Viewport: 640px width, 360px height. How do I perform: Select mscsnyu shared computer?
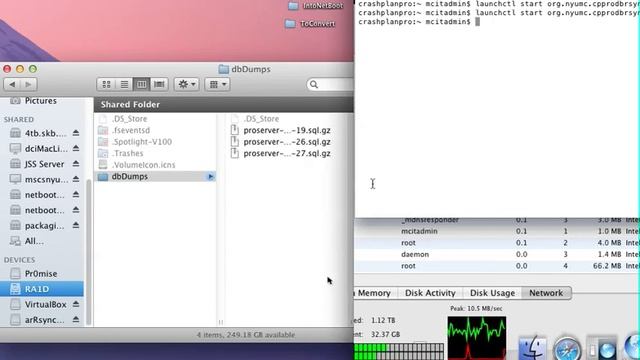pyautogui.click(x=46, y=180)
